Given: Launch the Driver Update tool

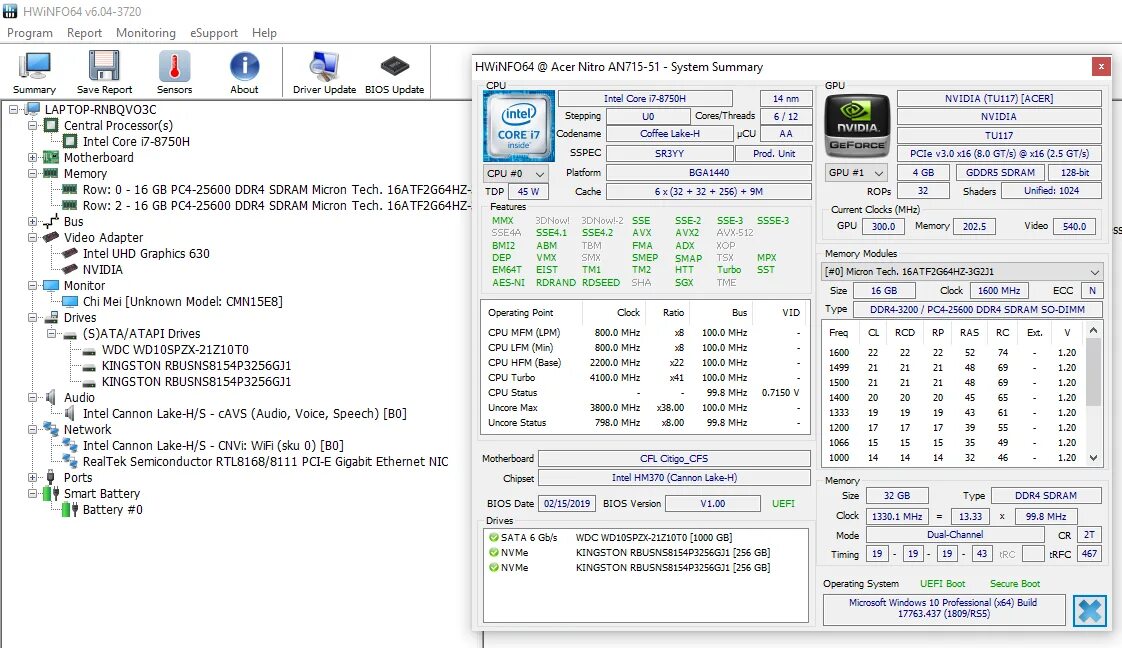Looking at the screenshot, I should coord(324,70).
